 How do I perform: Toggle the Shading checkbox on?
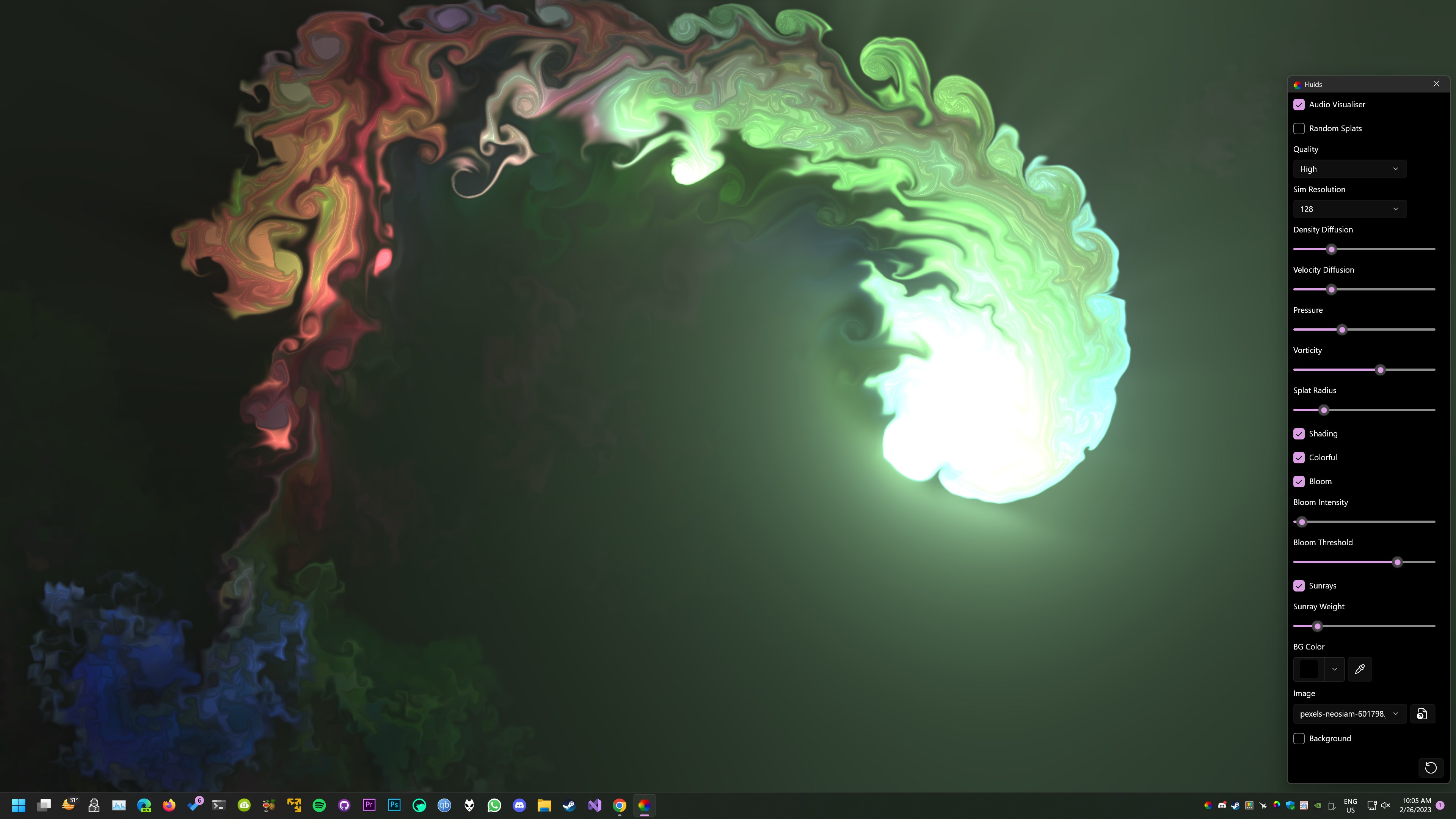[x=1299, y=433]
